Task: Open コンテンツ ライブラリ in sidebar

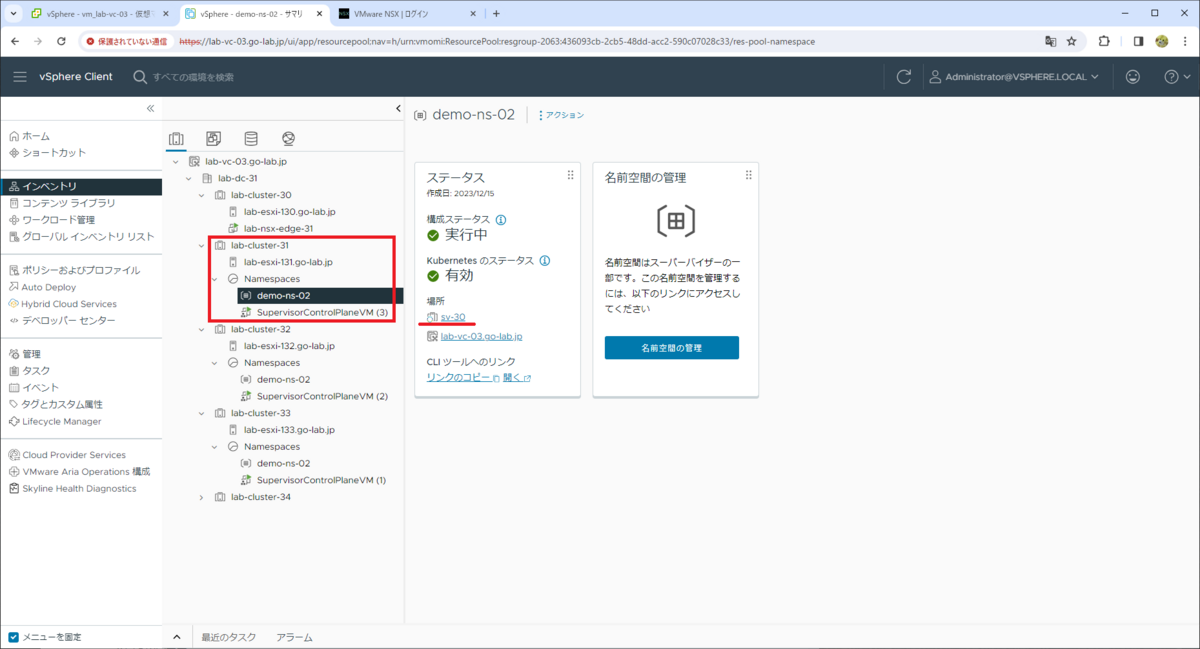Action: point(69,203)
